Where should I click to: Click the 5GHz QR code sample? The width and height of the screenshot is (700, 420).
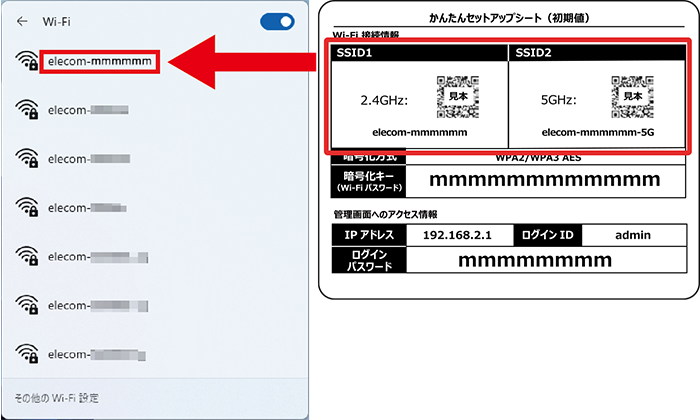click(632, 97)
